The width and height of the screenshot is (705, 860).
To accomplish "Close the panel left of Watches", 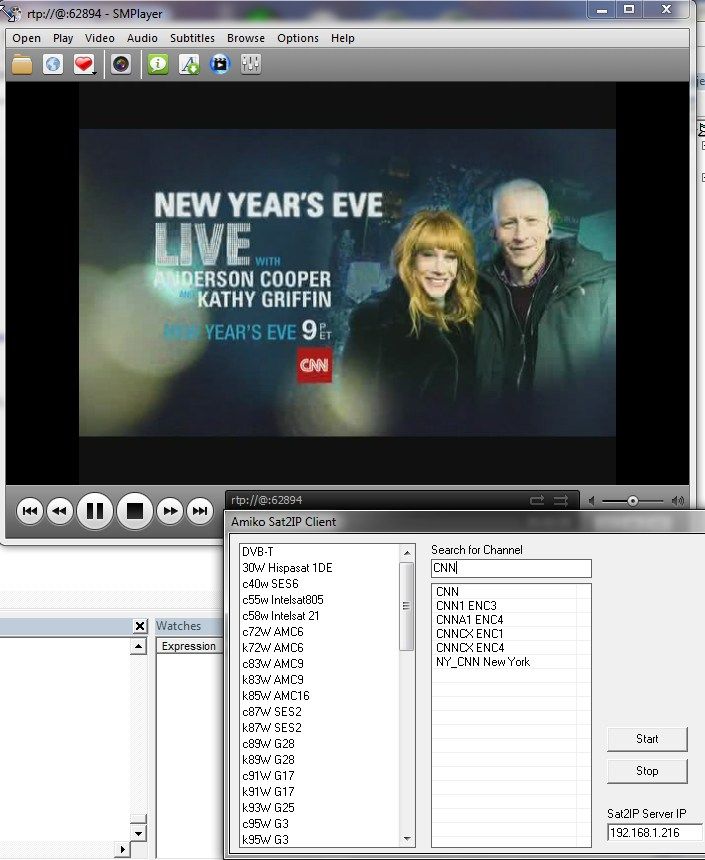I will point(140,626).
